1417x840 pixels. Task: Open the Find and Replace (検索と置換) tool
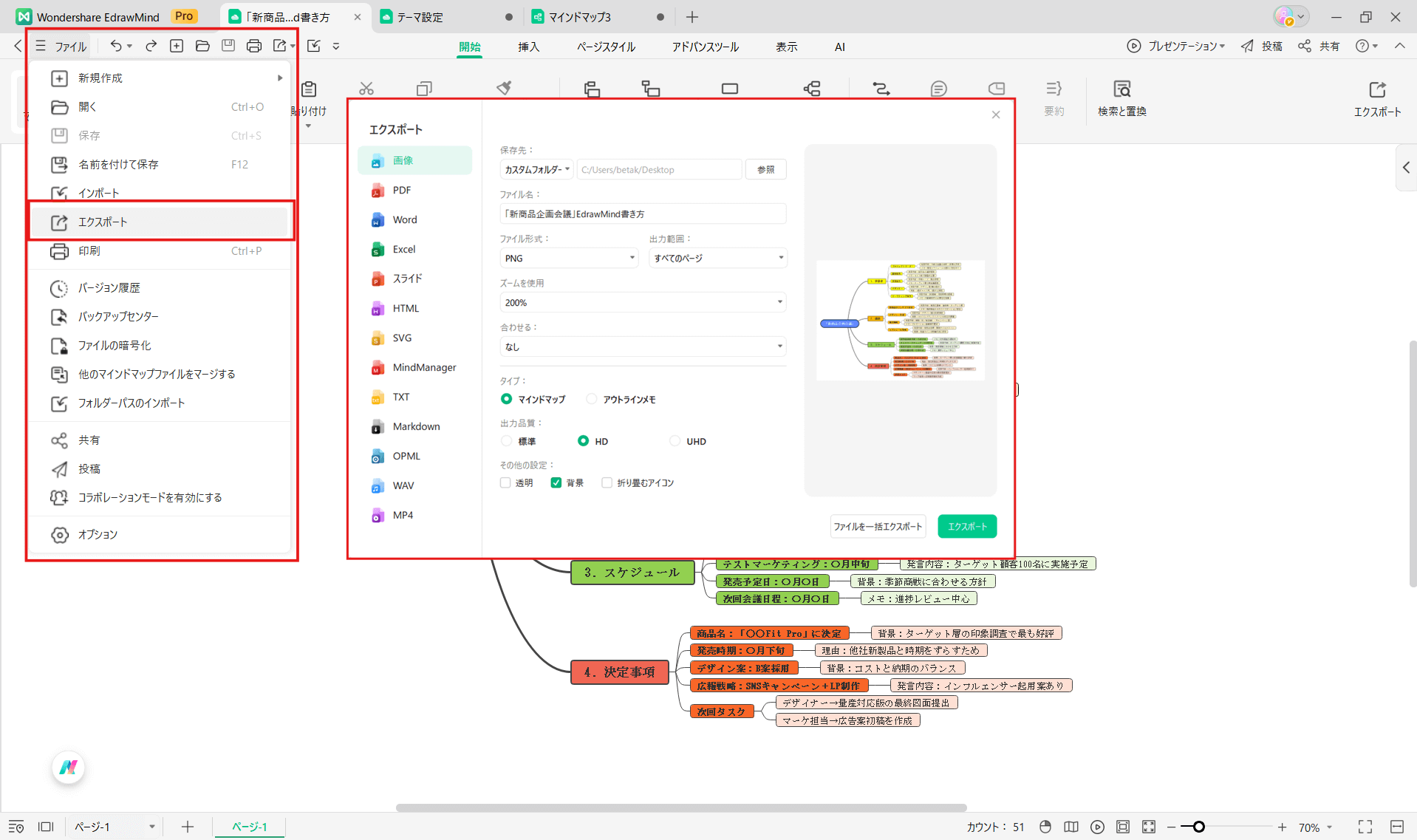tap(1121, 98)
